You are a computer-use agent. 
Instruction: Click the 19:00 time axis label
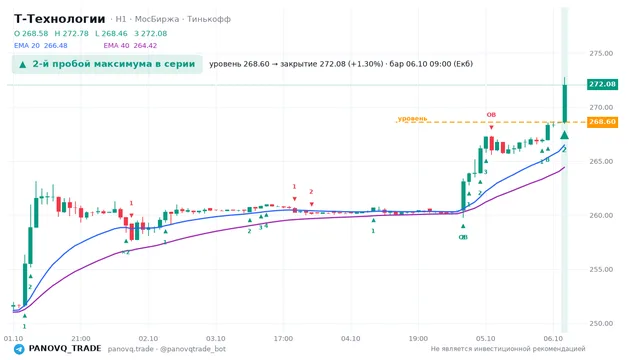[x=418, y=338]
